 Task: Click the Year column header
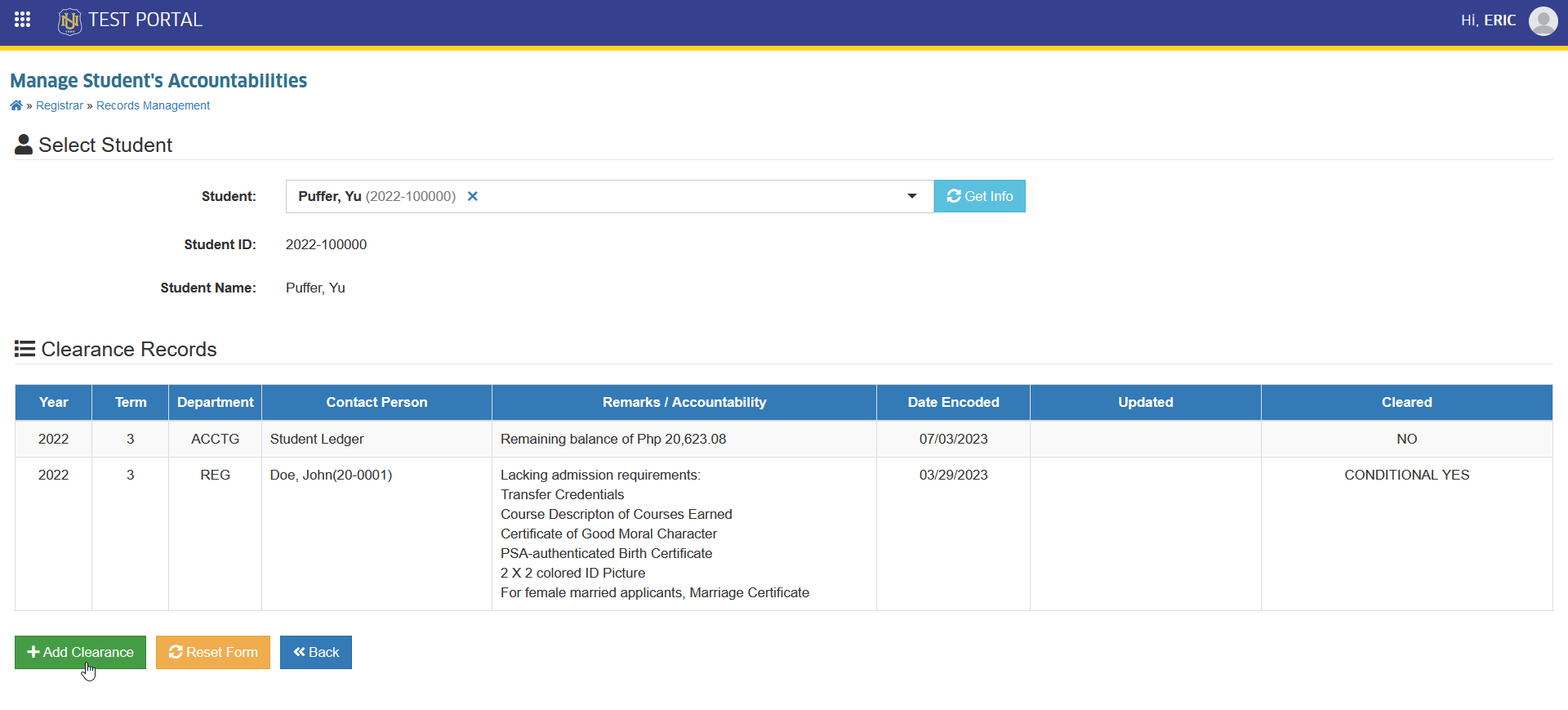pyautogui.click(x=54, y=402)
